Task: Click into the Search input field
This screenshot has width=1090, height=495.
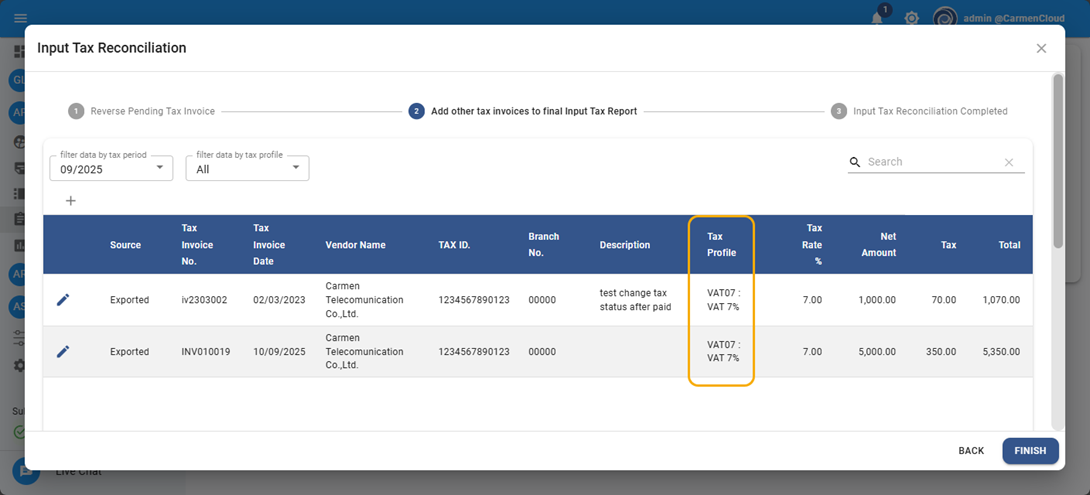Action: coord(930,162)
